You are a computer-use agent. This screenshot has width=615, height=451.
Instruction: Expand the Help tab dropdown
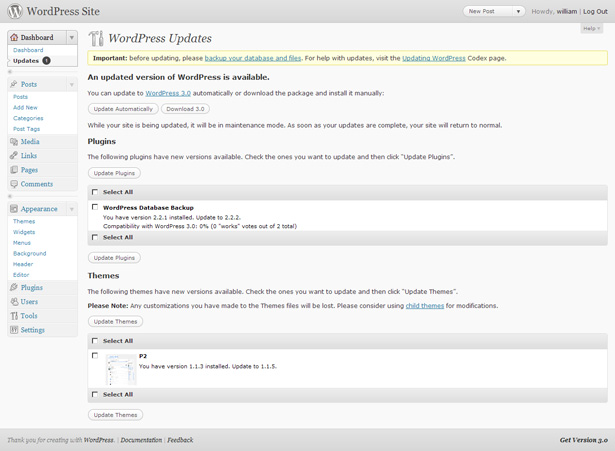pos(591,28)
